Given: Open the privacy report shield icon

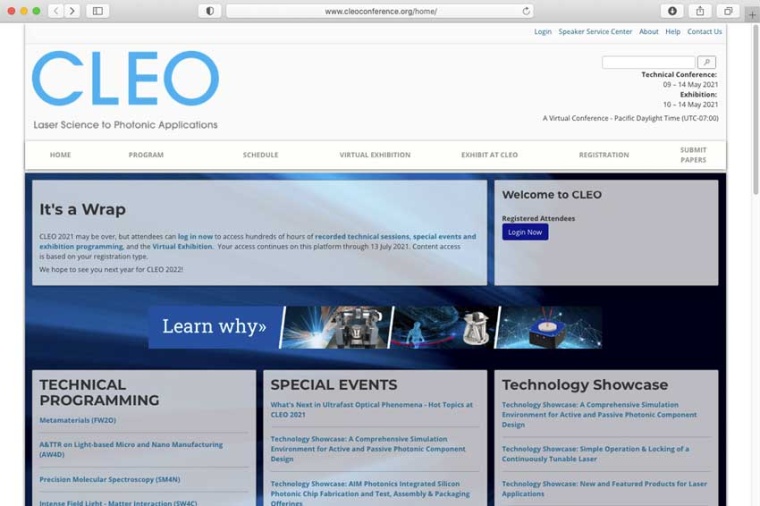Looking at the screenshot, I should pos(209,11).
